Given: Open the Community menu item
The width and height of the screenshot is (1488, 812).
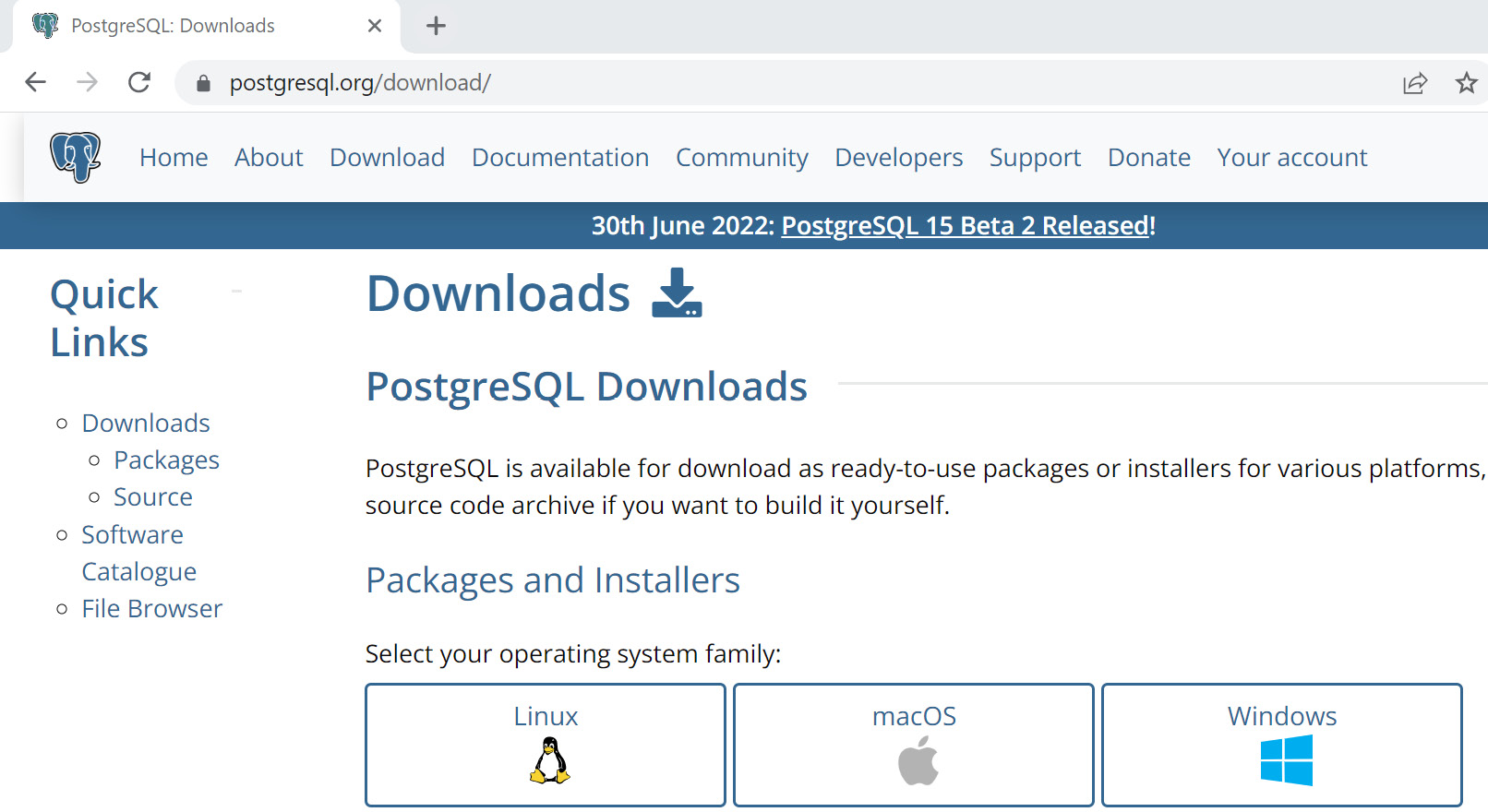Looking at the screenshot, I should (x=742, y=158).
